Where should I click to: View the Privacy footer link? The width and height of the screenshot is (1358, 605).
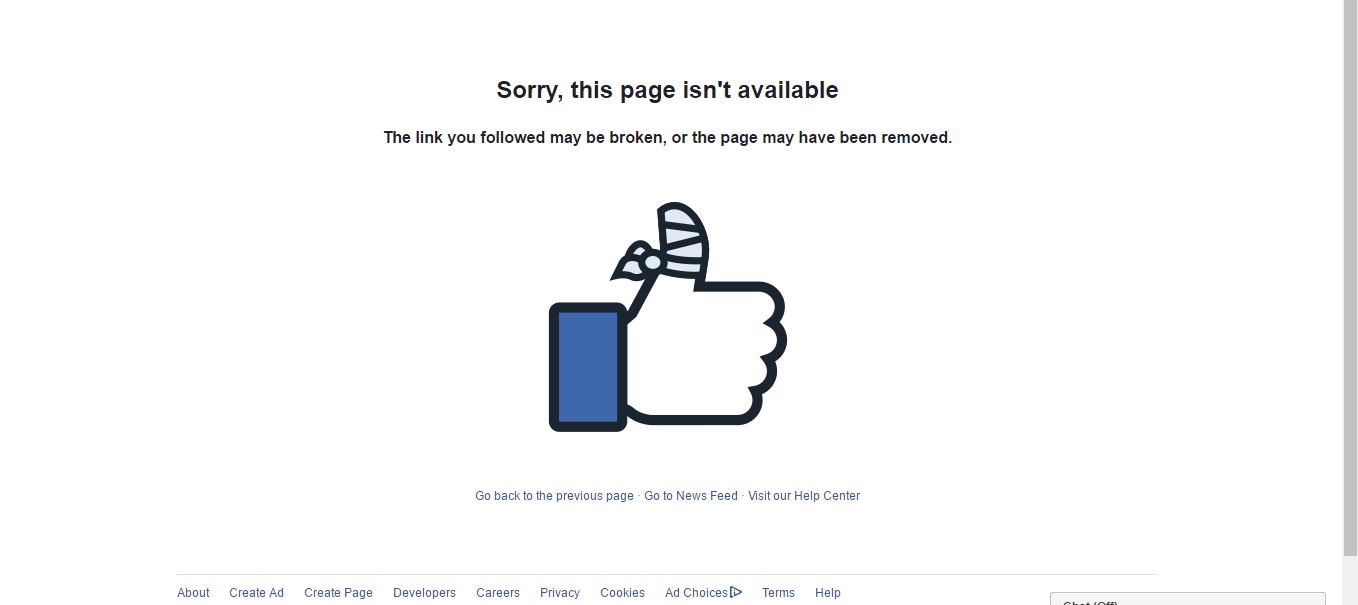point(560,593)
